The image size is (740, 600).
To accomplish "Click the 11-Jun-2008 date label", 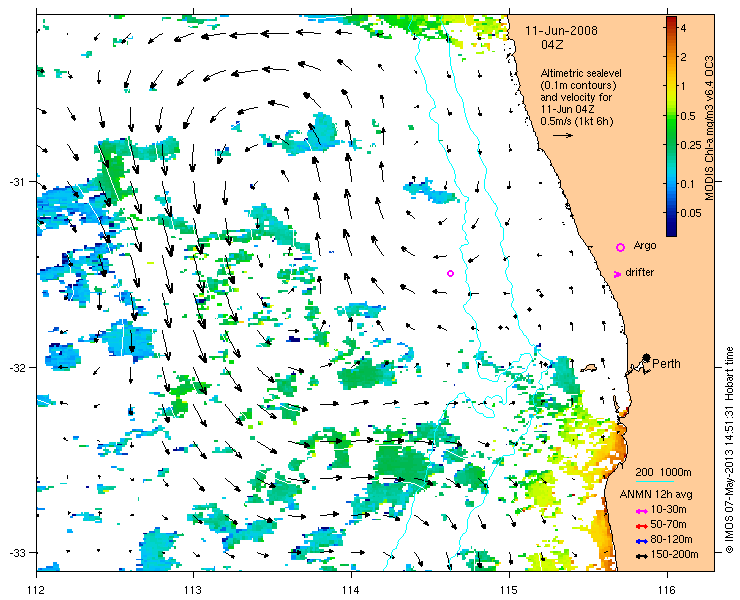I will pos(561,31).
